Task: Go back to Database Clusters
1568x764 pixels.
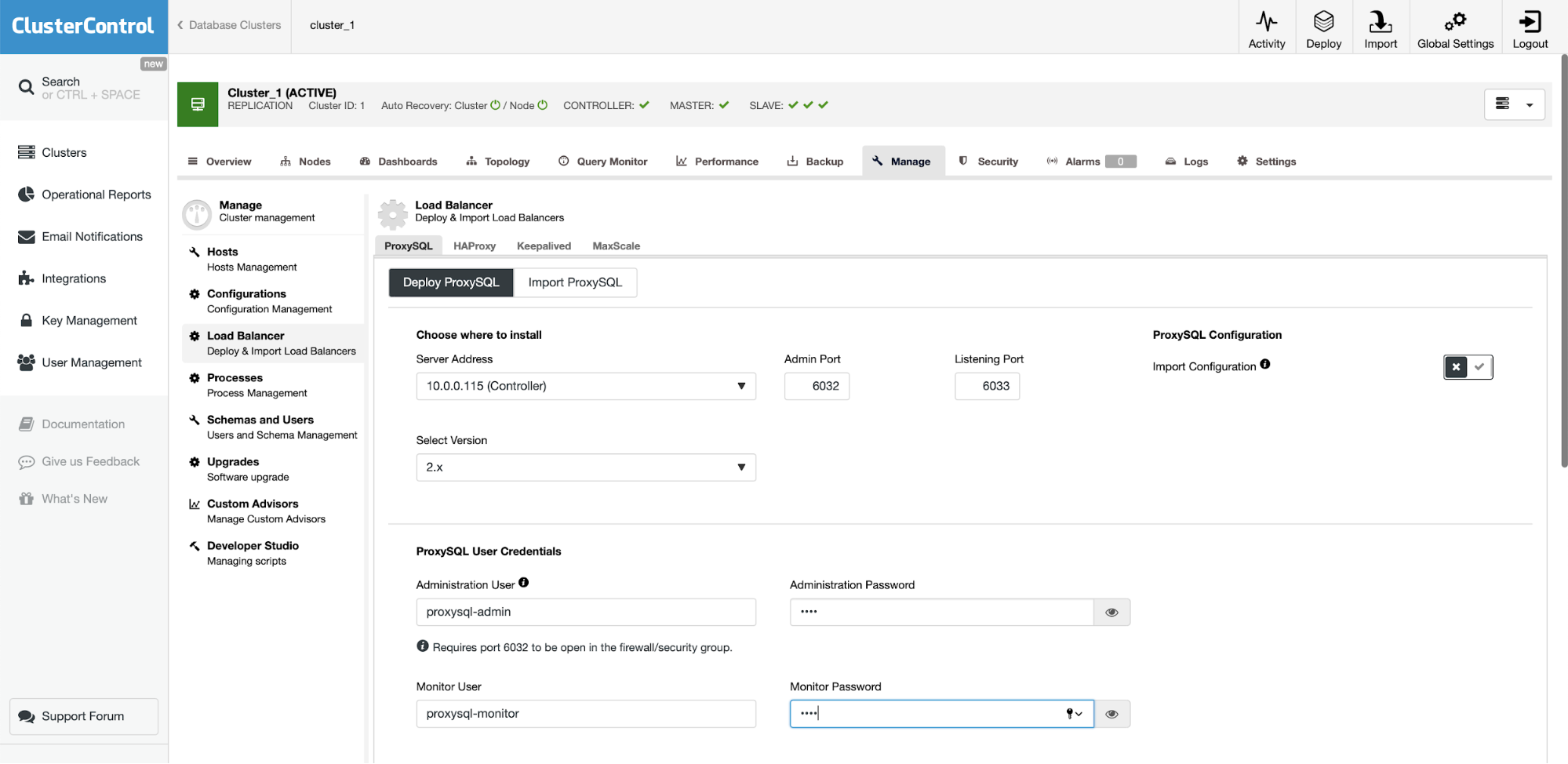Action: coord(229,25)
